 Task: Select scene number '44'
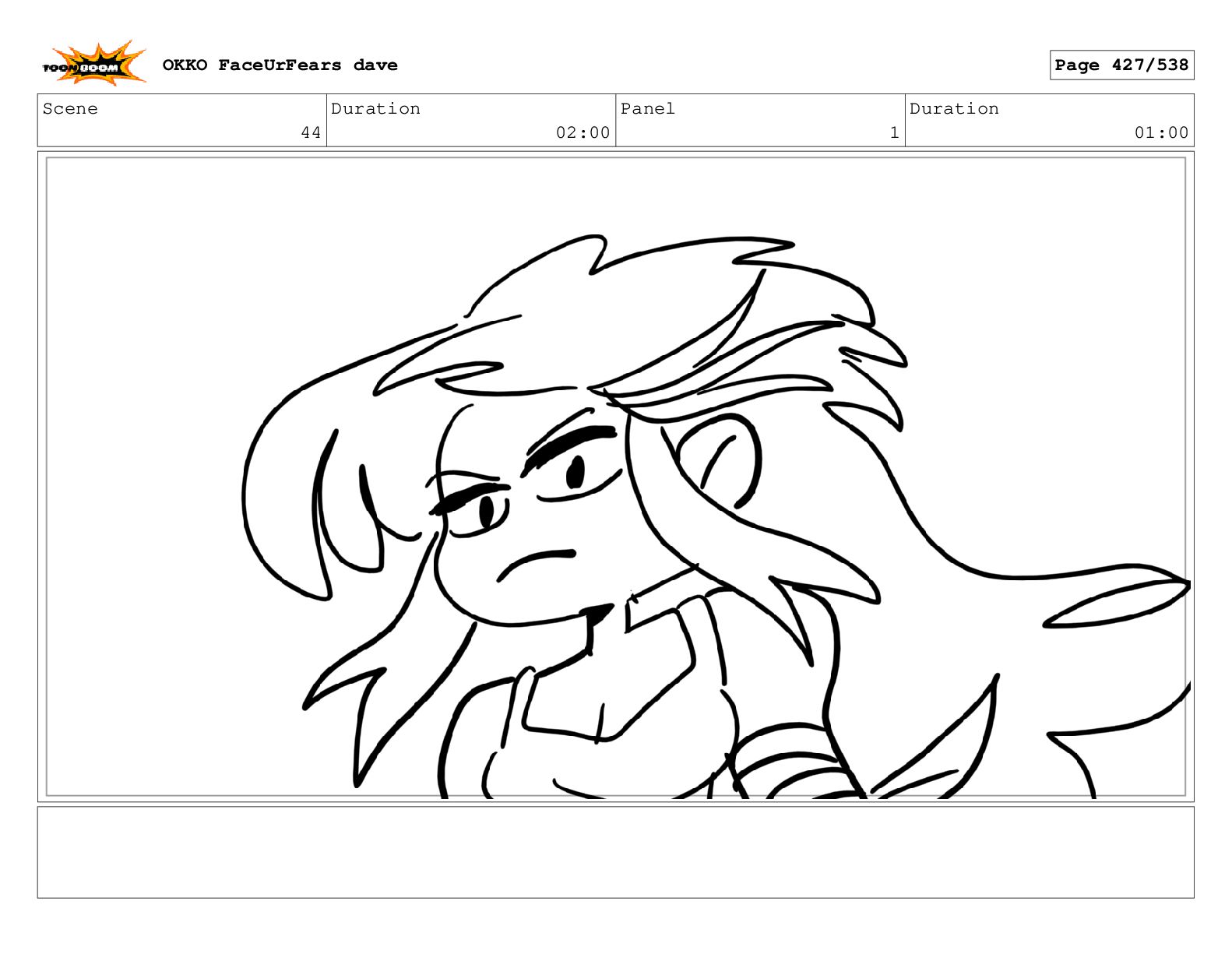(x=311, y=133)
